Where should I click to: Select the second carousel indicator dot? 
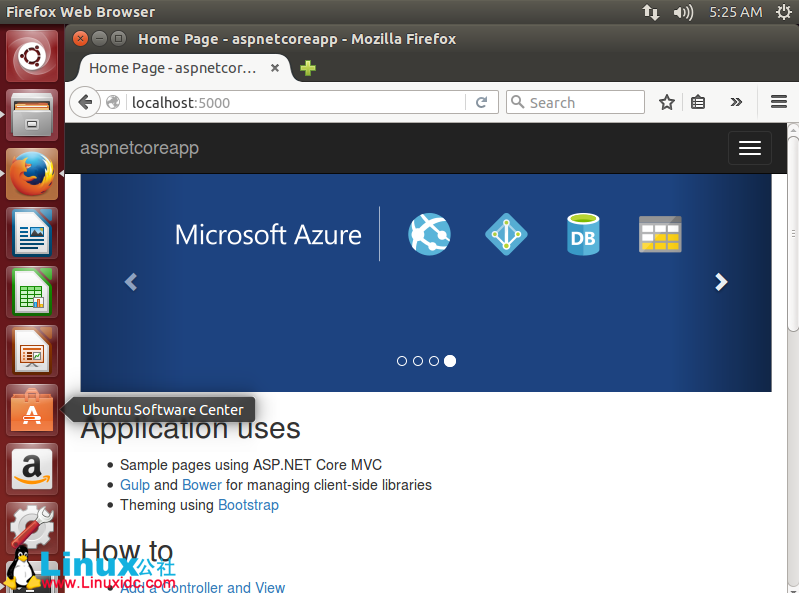tap(418, 361)
